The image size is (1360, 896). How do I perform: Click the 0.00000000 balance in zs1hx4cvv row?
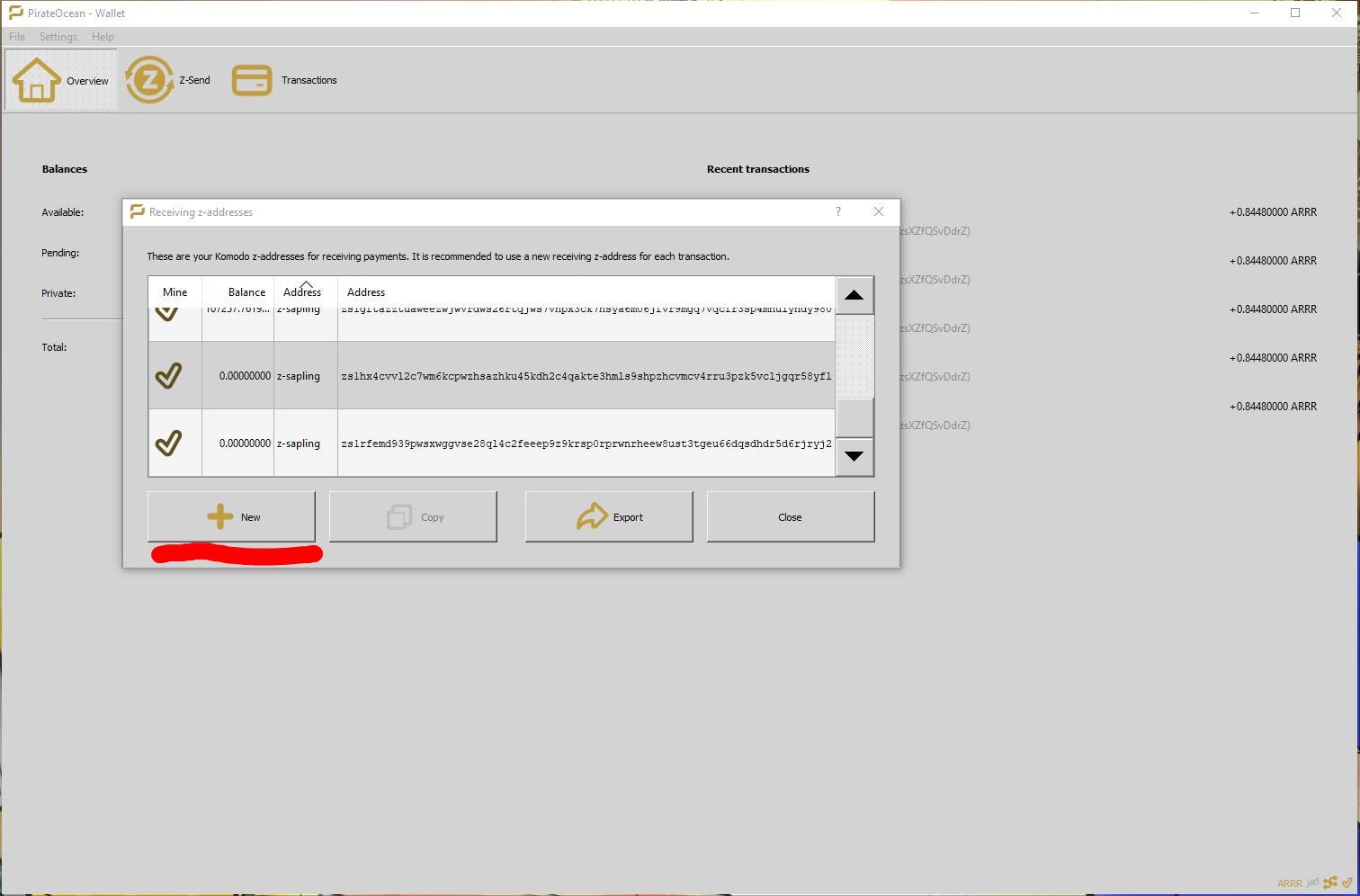[245, 376]
